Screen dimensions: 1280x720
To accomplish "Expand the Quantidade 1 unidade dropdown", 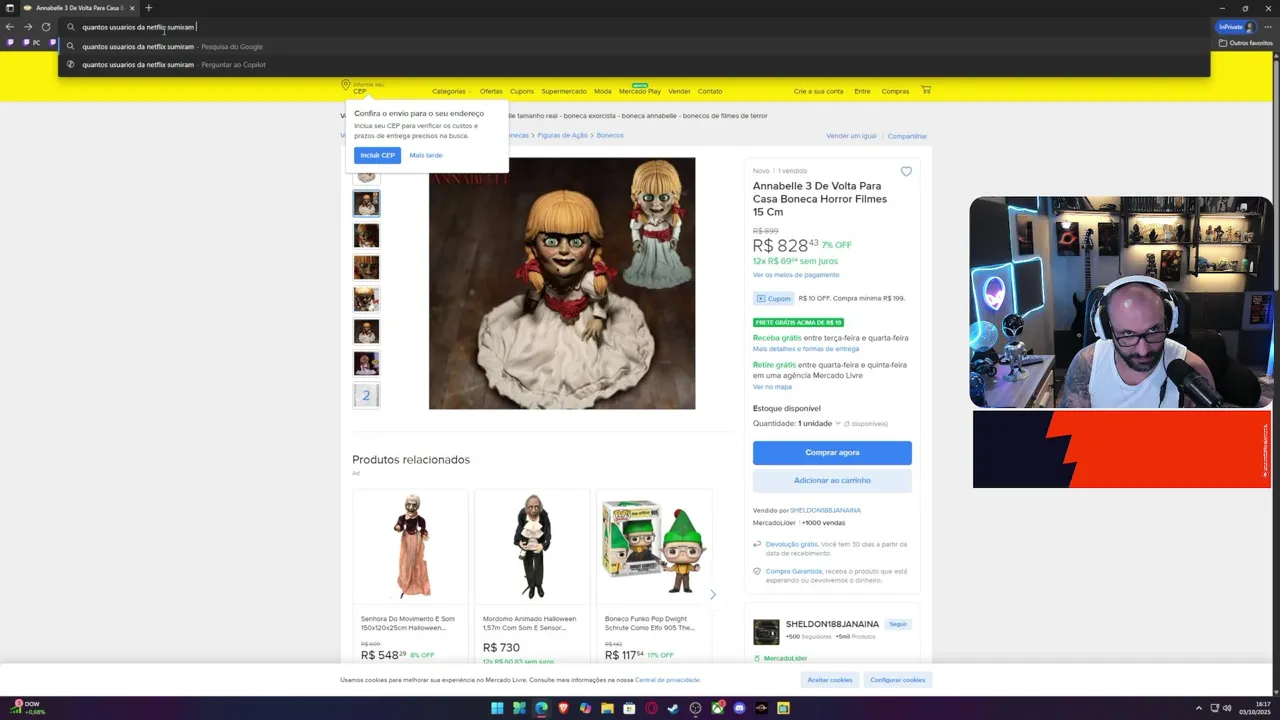I will coord(819,424).
